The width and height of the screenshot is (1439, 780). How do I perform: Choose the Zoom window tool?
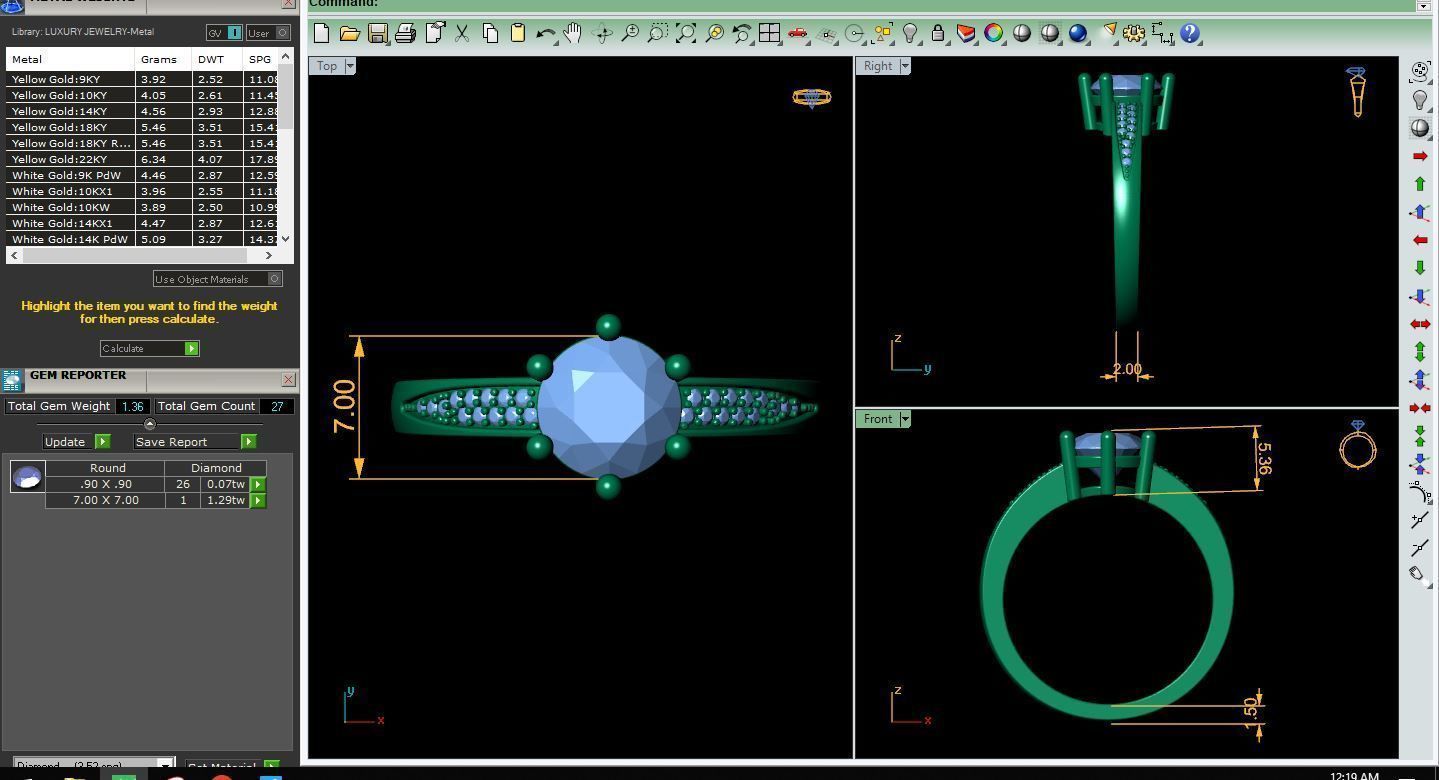[658, 33]
